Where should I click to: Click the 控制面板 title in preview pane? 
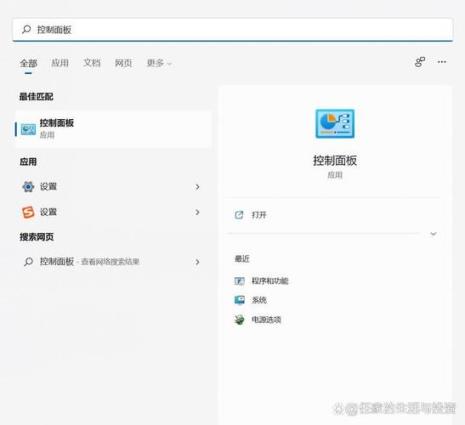pos(335,161)
